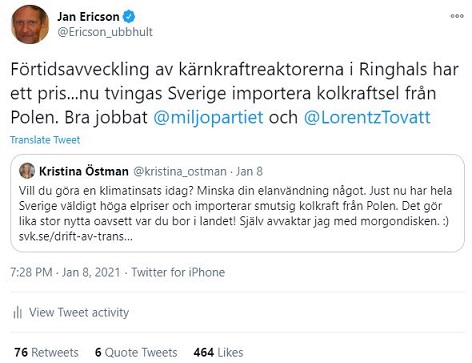Image resolution: width=472 pixels, height=363 pixels.
Task: Open the three-dot more options menu
Action: [x=457, y=16]
